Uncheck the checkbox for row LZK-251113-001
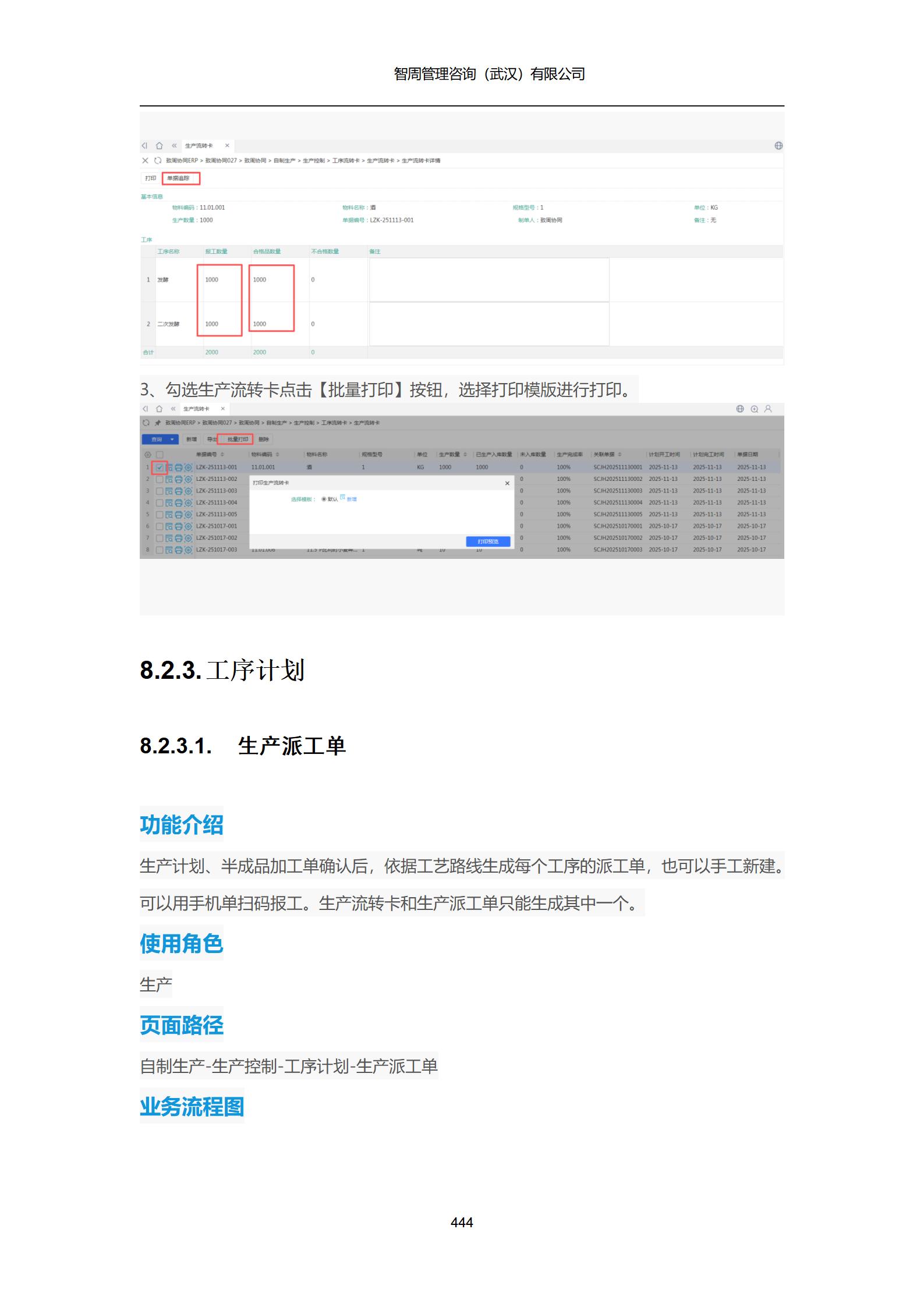The image size is (924, 1307). (160, 467)
